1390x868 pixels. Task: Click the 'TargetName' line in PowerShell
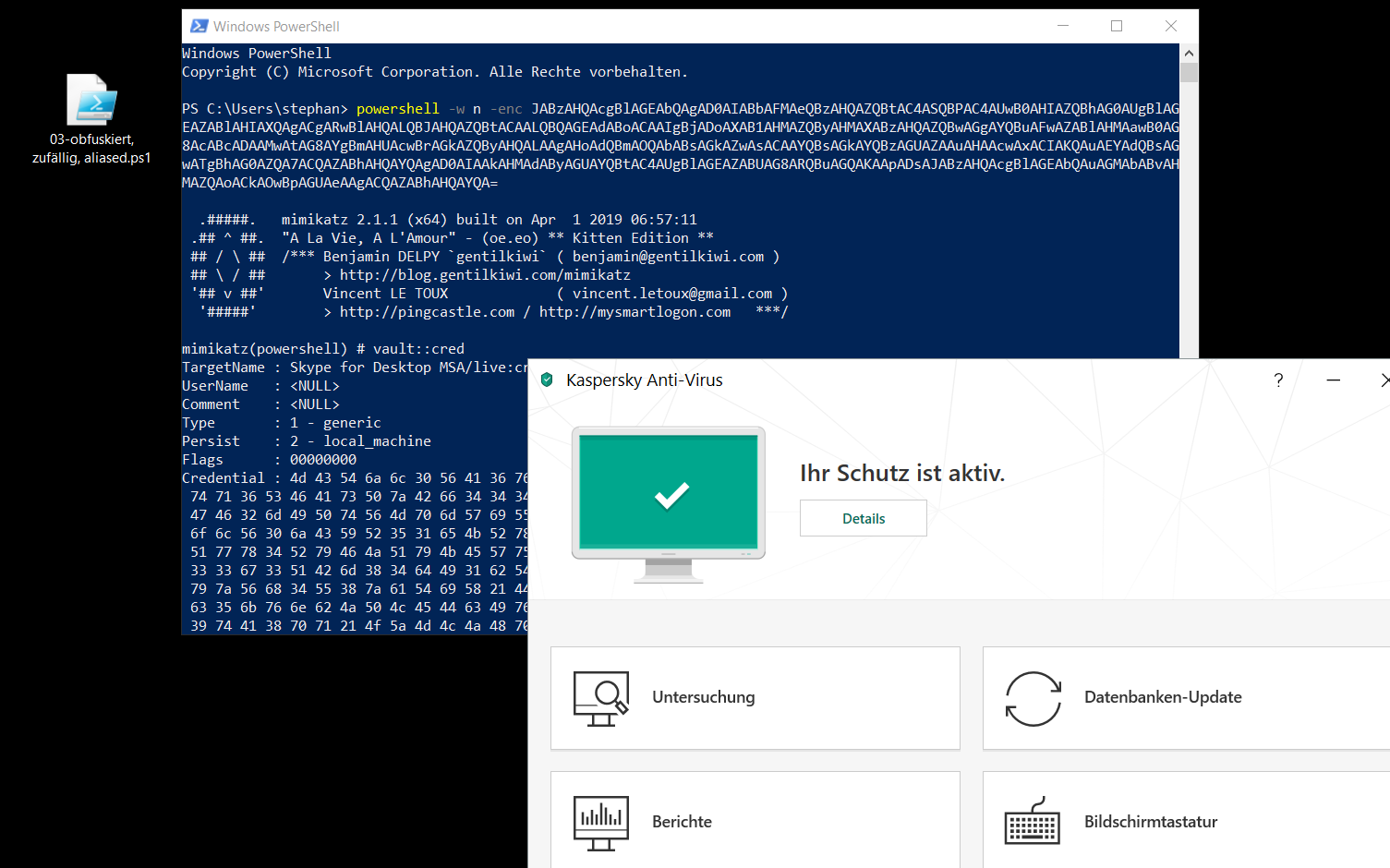pos(355,368)
